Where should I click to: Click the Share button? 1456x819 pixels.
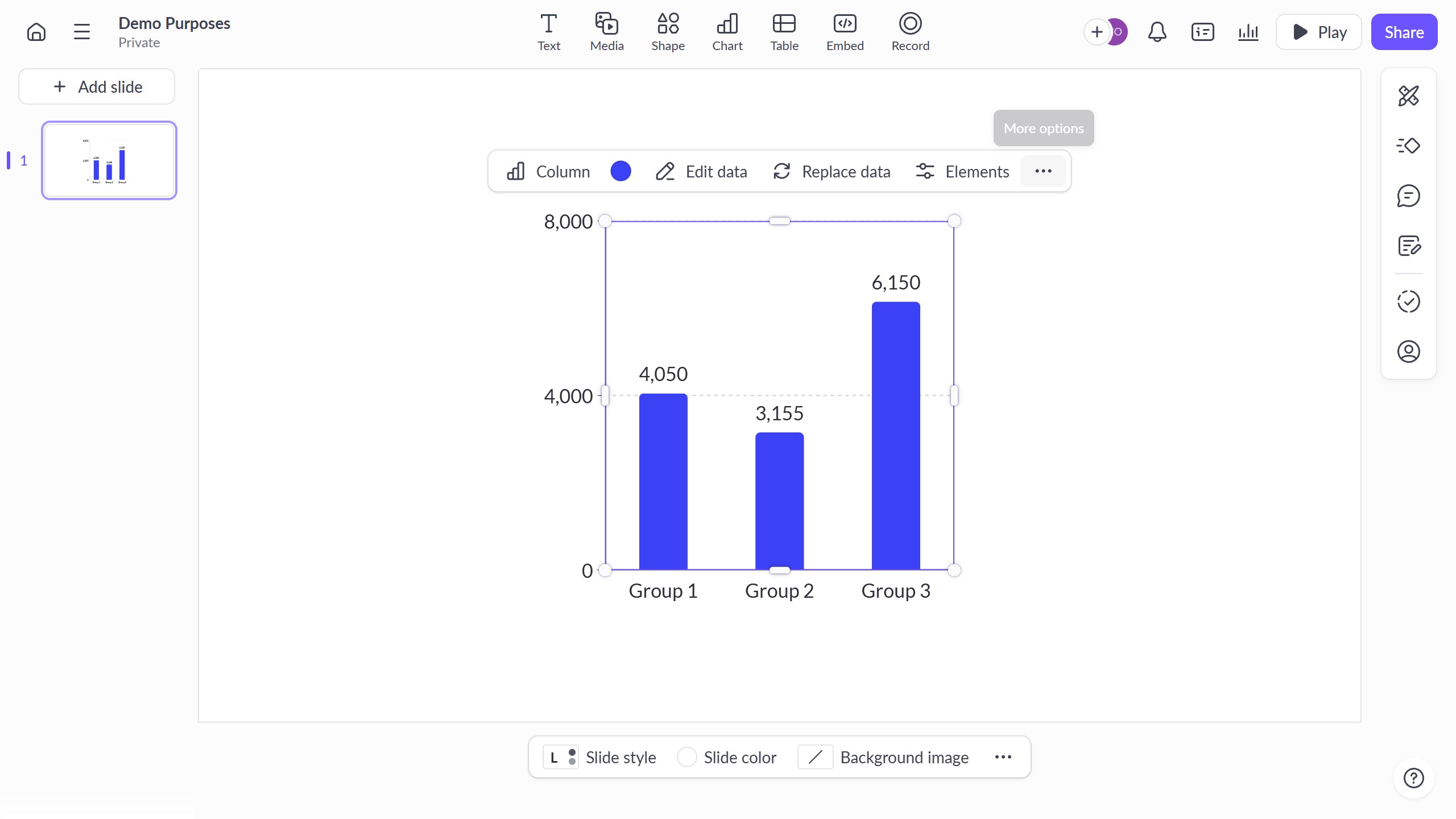(x=1404, y=32)
